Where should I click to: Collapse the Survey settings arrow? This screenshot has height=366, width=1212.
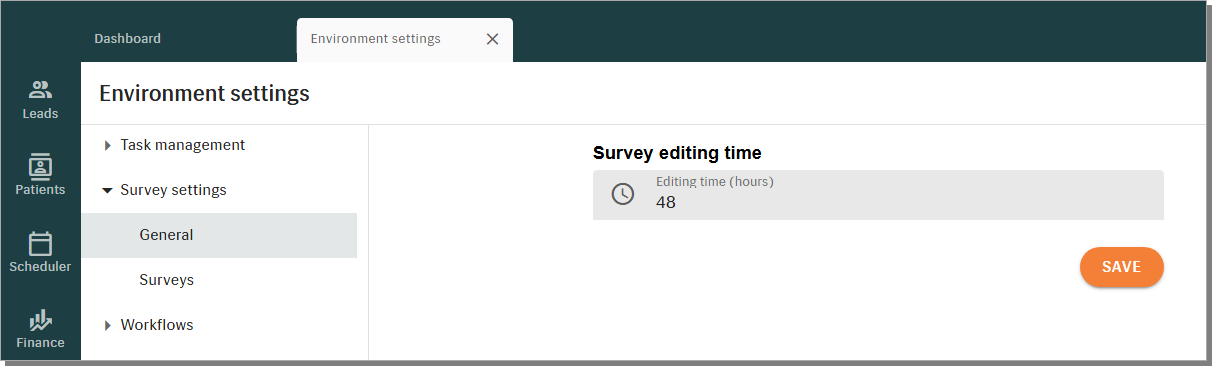[107, 190]
